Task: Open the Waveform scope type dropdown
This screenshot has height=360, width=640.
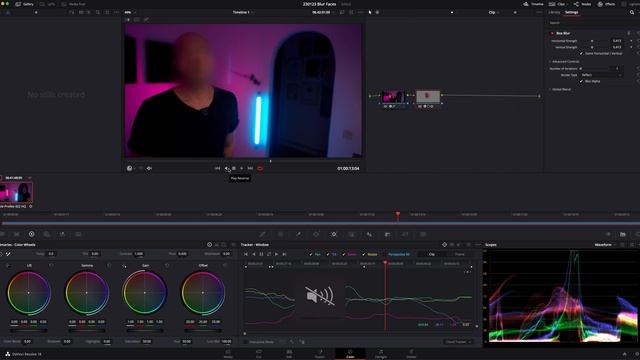Action: [604, 245]
